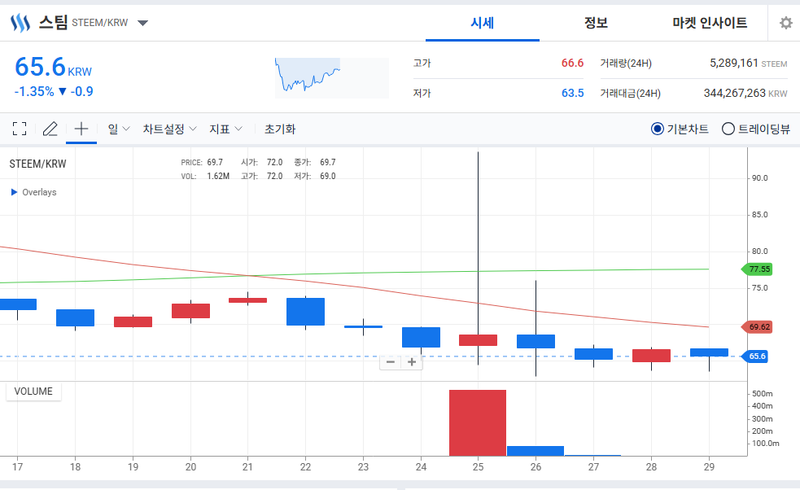Click the mini price sparkline chart
This screenshot has width=800, height=490.
[x=332, y=78]
